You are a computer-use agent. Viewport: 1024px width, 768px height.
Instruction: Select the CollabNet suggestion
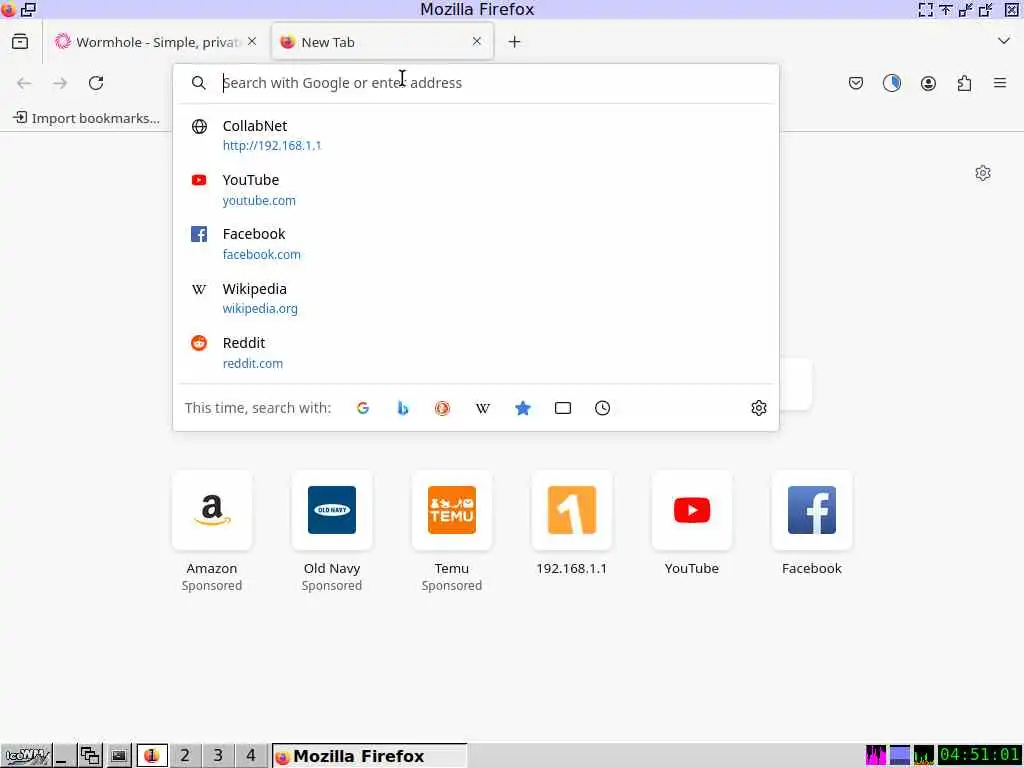(x=475, y=135)
